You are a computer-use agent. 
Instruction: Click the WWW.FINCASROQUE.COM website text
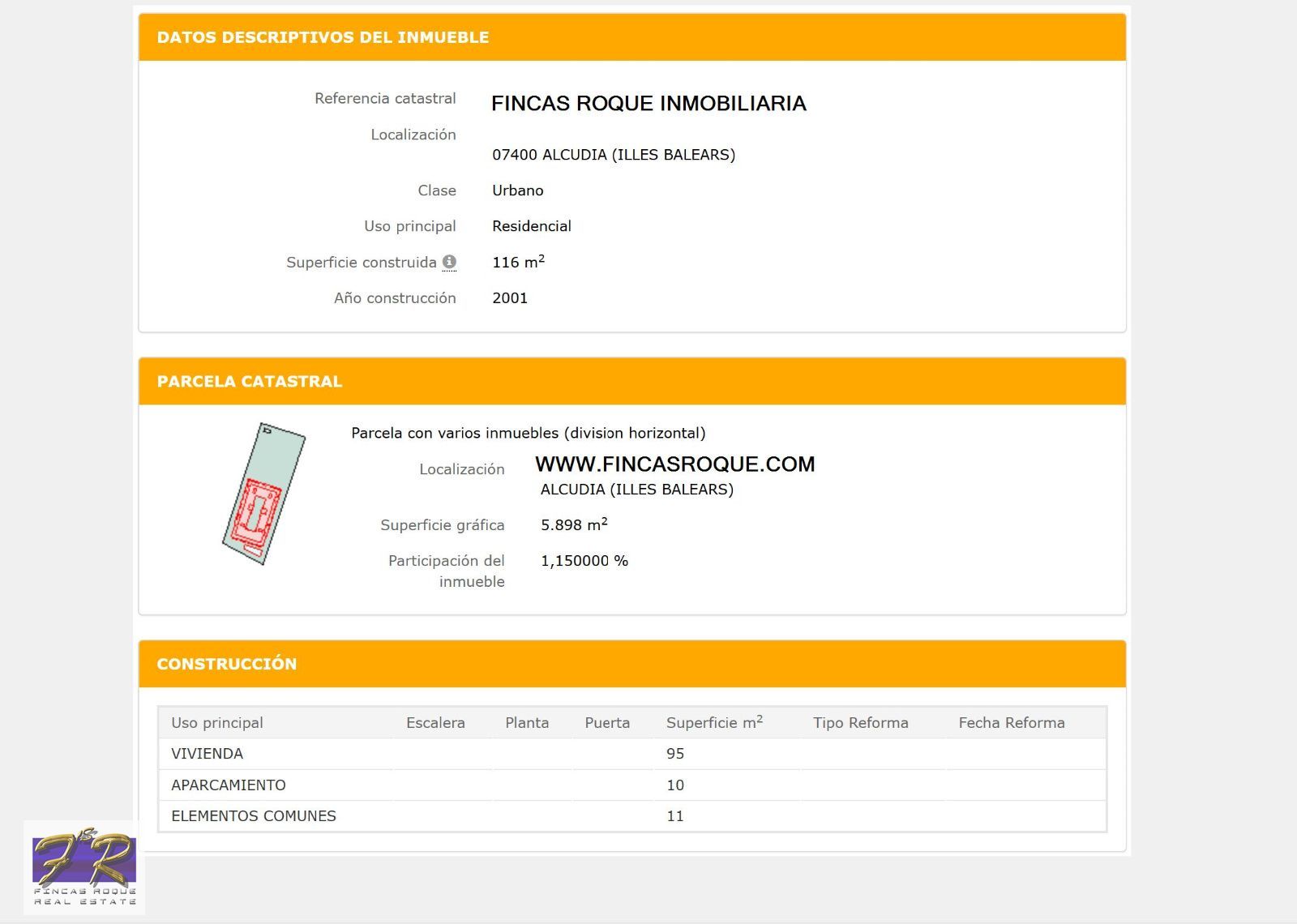tap(674, 464)
